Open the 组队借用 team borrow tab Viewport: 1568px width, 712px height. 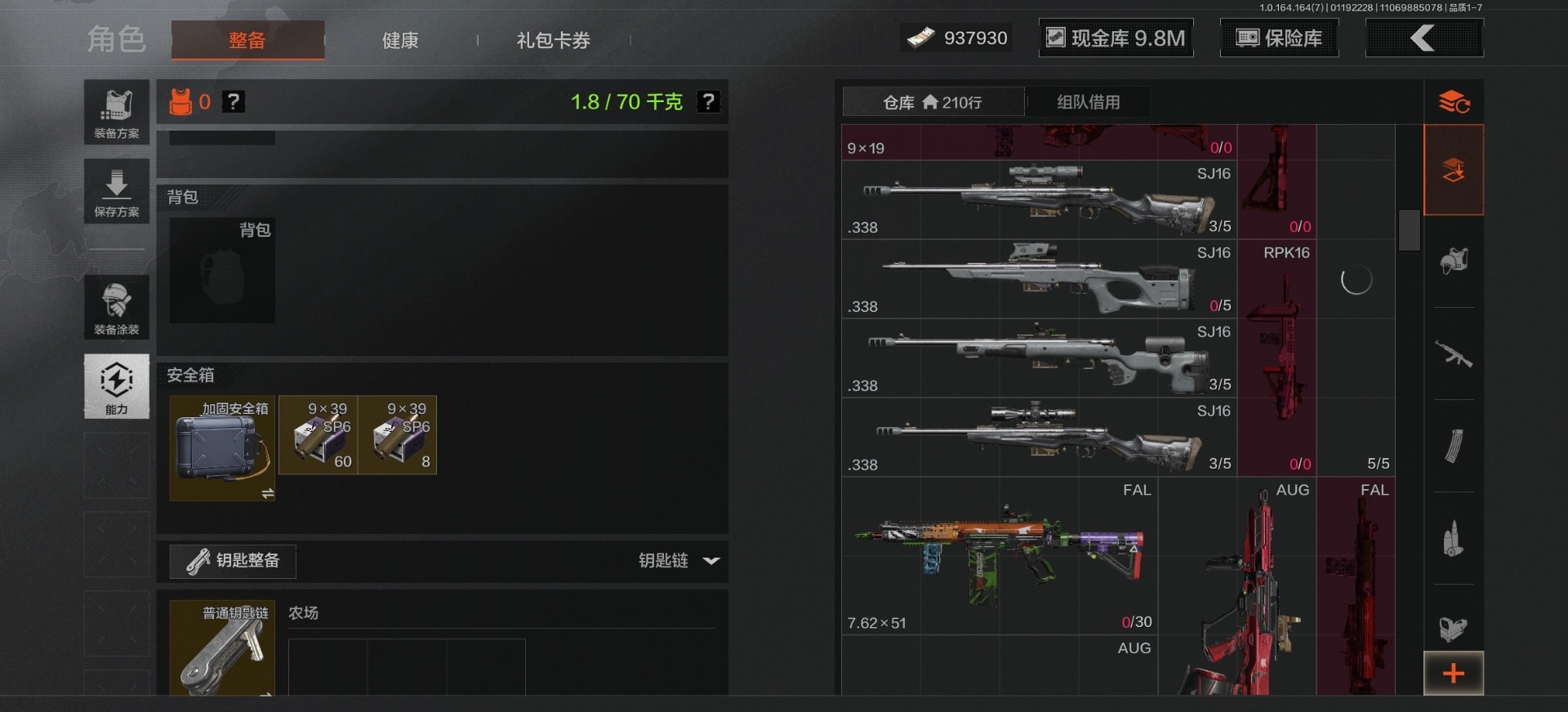(1088, 102)
